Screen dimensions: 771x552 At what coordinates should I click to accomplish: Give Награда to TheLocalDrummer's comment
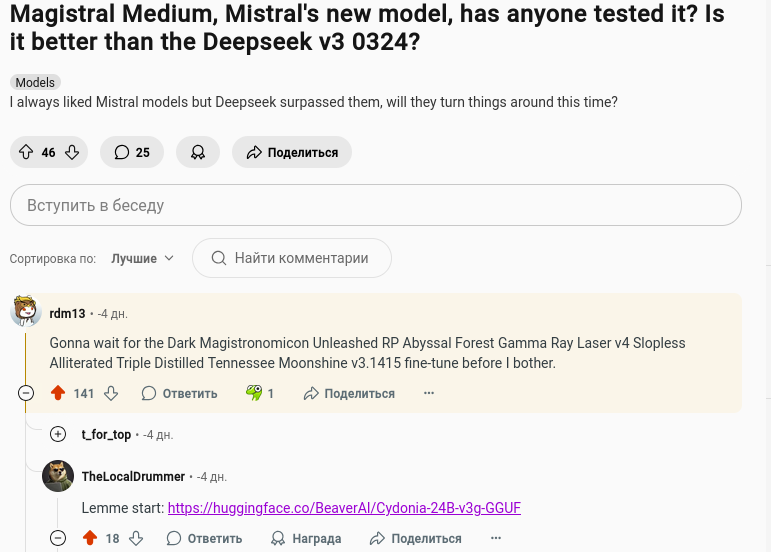pyautogui.click(x=306, y=538)
